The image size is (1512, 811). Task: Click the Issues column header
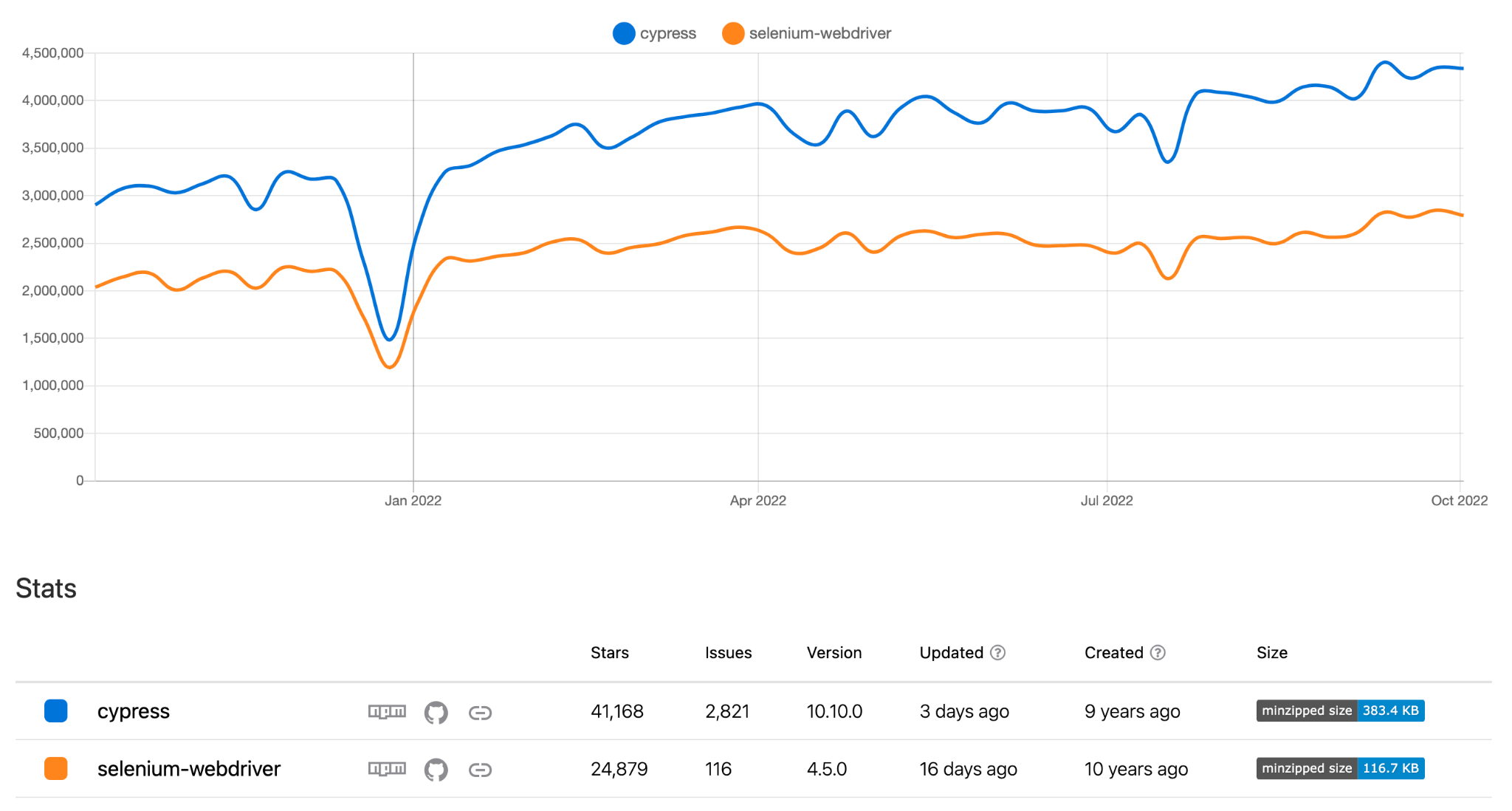[728, 653]
